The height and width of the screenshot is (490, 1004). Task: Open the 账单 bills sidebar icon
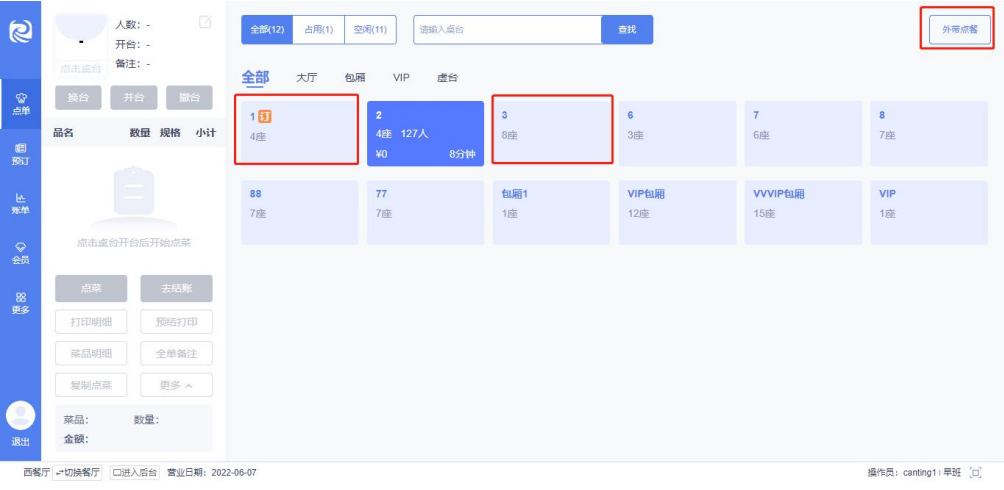[20, 203]
